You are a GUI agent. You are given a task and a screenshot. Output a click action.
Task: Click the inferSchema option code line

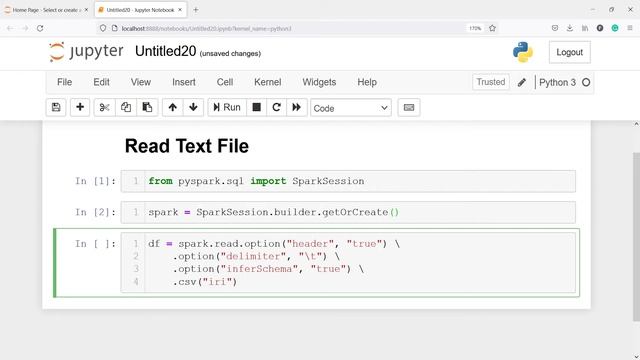coord(268,269)
